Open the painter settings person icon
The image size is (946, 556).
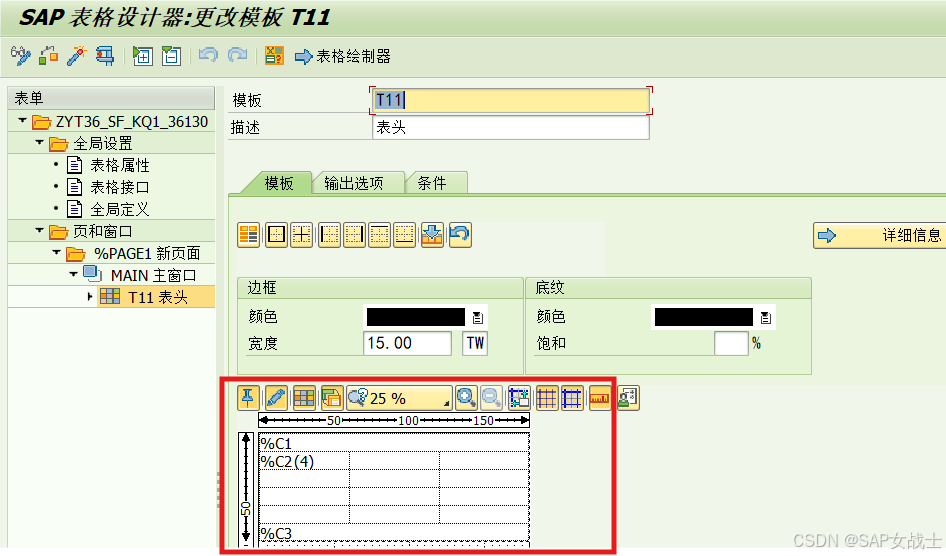(628, 398)
